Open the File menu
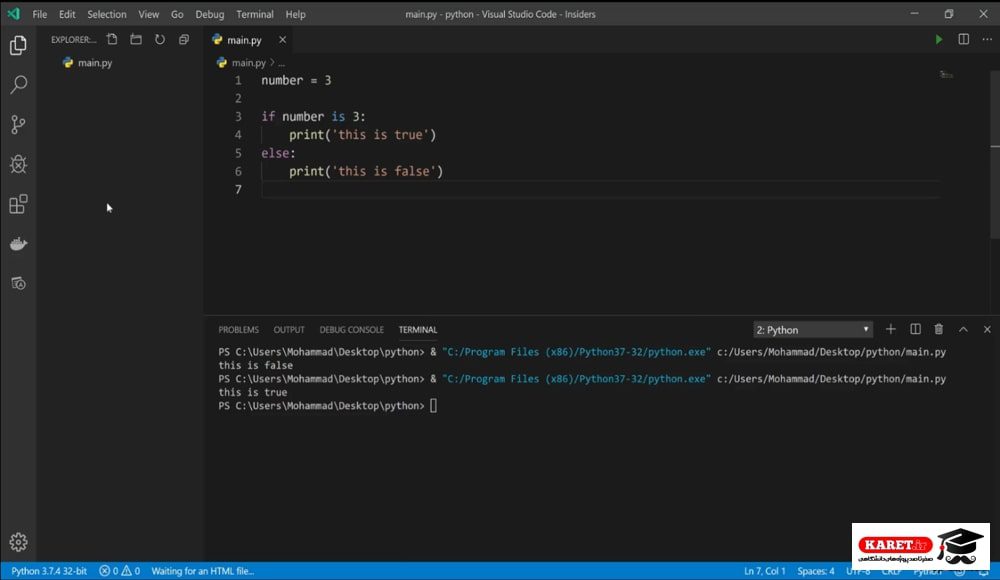 [x=40, y=14]
